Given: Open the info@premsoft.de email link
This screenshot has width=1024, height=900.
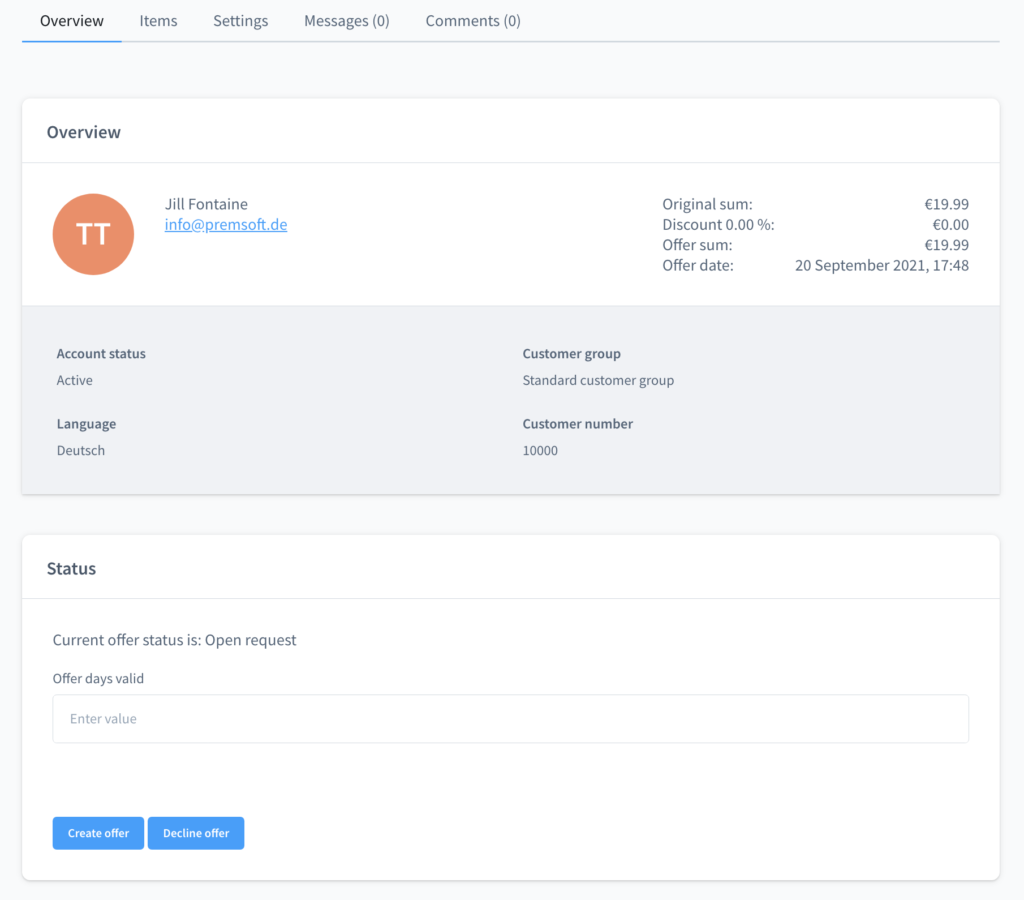Looking at the screenshot, I should point(226,225).
